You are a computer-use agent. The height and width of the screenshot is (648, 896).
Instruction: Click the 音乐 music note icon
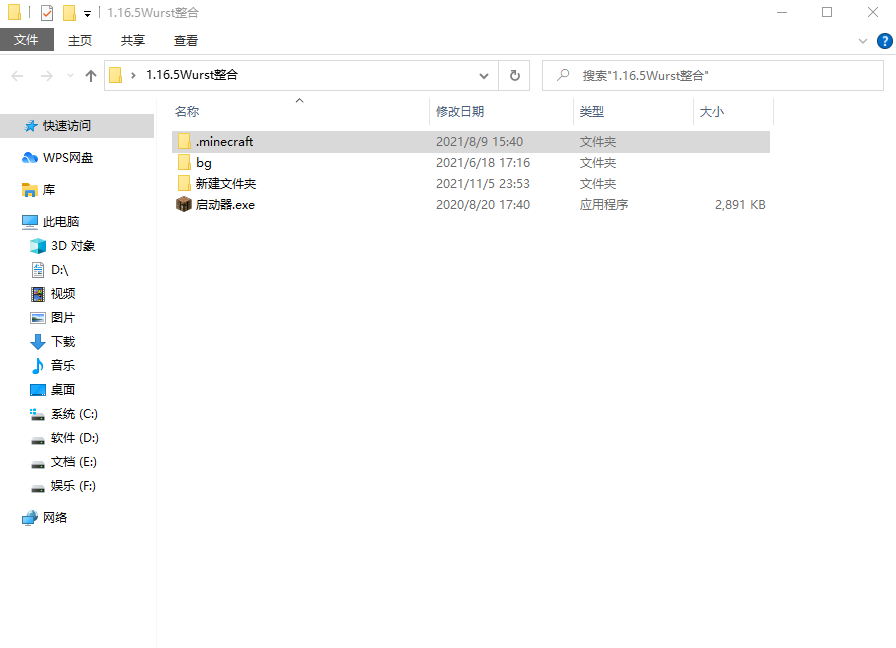(x=38, y=366)
